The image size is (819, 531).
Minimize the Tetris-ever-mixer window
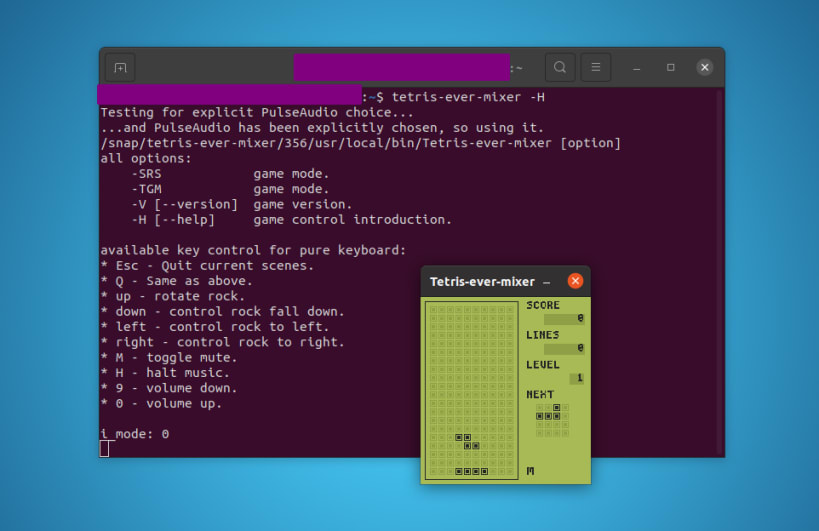coord(546,282)
